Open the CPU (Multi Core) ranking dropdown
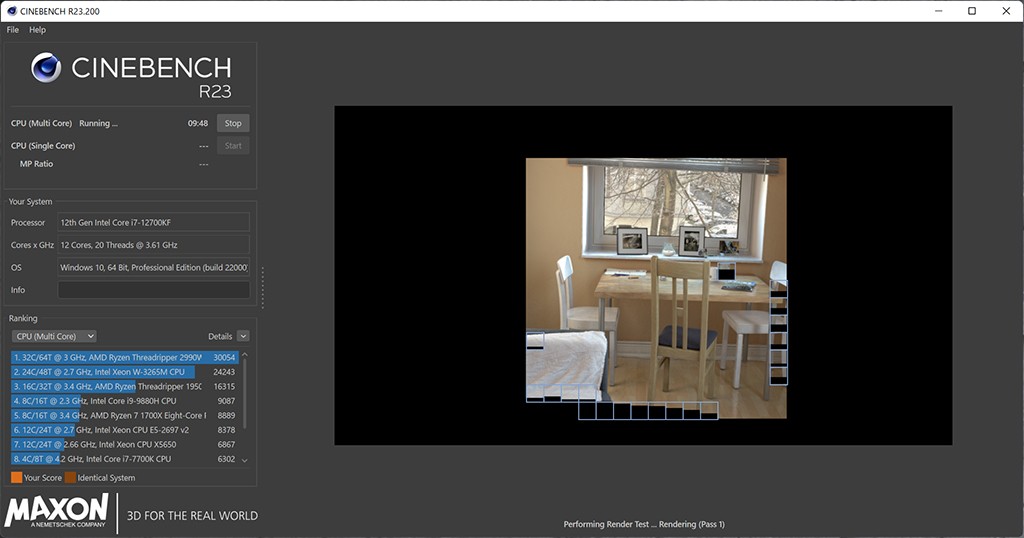This screenshot has height=538, width=1024. pyautogui.click(x=54, y=336)
